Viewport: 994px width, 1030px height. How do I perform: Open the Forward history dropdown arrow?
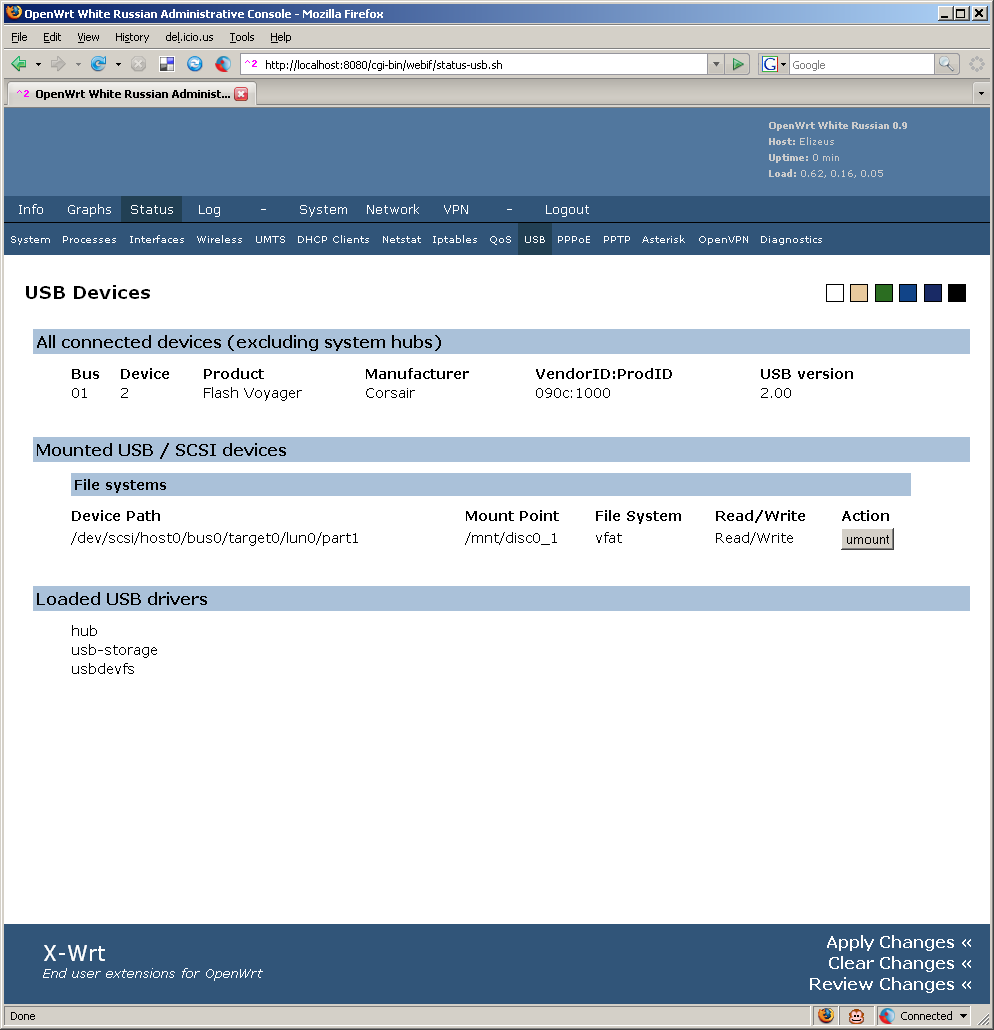pyautogui.click(x=78, y=64)
